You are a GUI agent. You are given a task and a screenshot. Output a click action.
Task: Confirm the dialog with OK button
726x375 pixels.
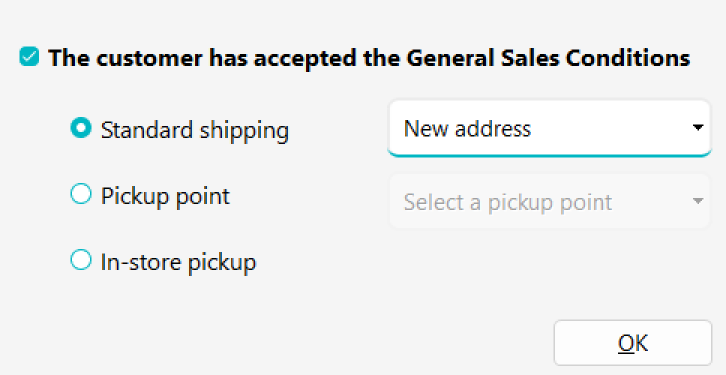[x=632, y=343]
